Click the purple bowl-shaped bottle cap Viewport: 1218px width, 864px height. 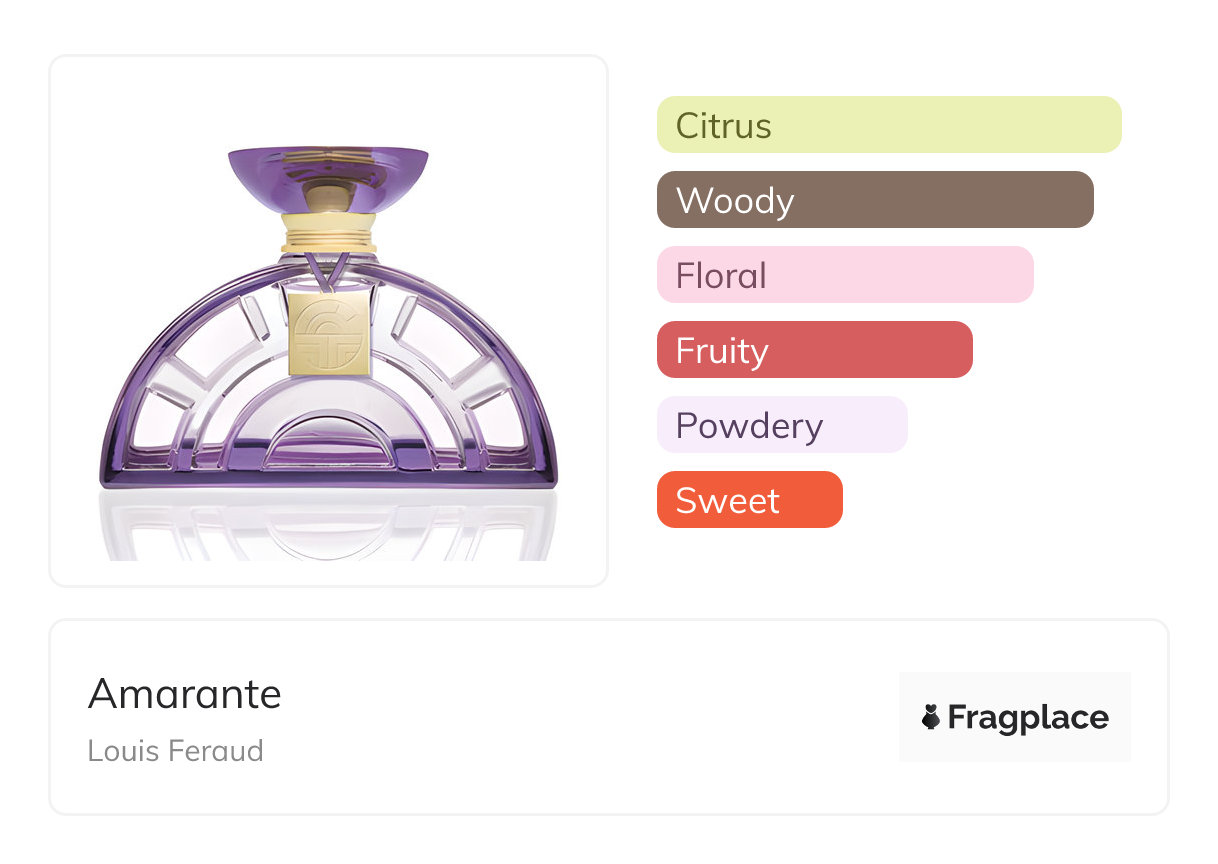pos(328,176)
